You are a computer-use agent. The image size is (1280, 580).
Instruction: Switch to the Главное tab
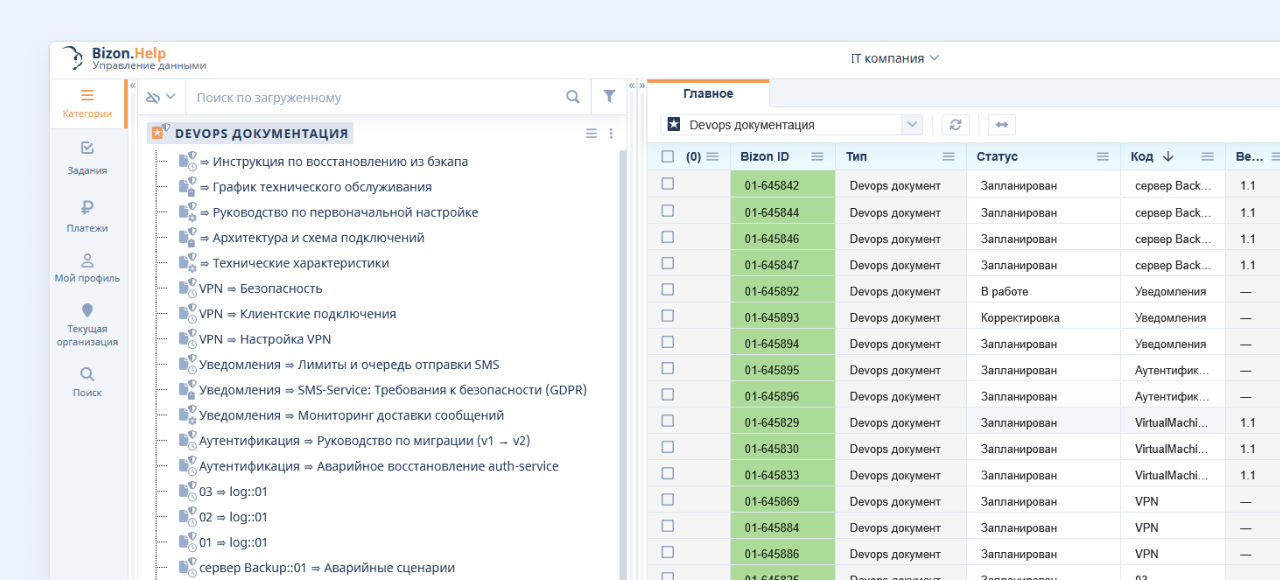point(708,94)
